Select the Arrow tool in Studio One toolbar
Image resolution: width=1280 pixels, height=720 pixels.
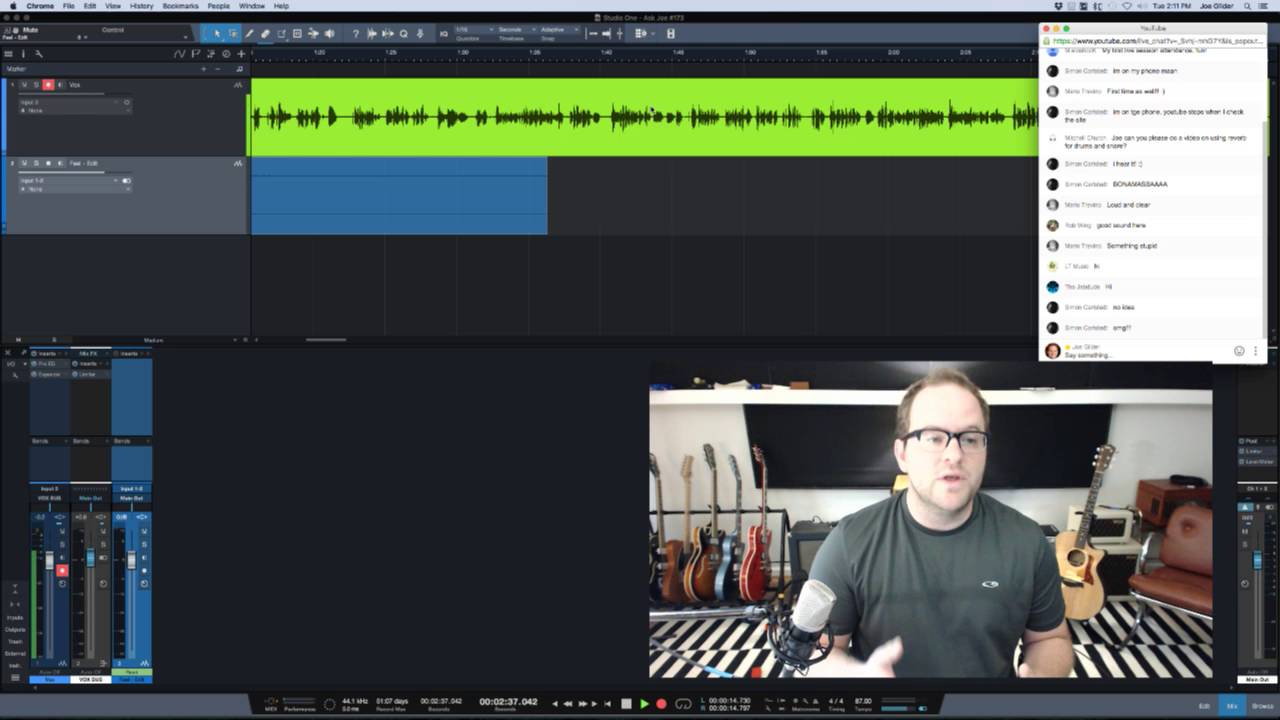(217, 33)
